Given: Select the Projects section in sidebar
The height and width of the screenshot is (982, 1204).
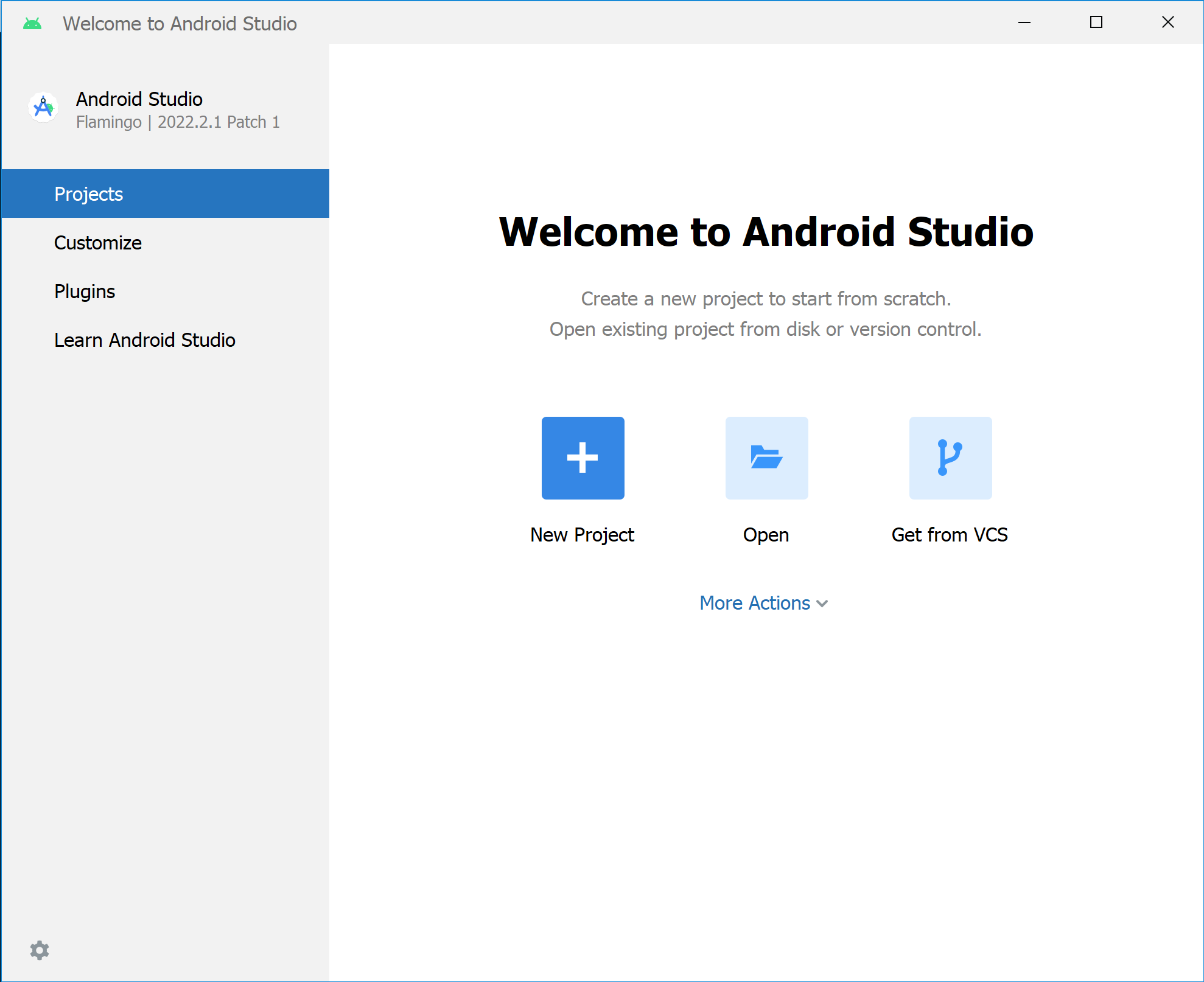Looking at the screenshot, I should (x=166, y=194).
